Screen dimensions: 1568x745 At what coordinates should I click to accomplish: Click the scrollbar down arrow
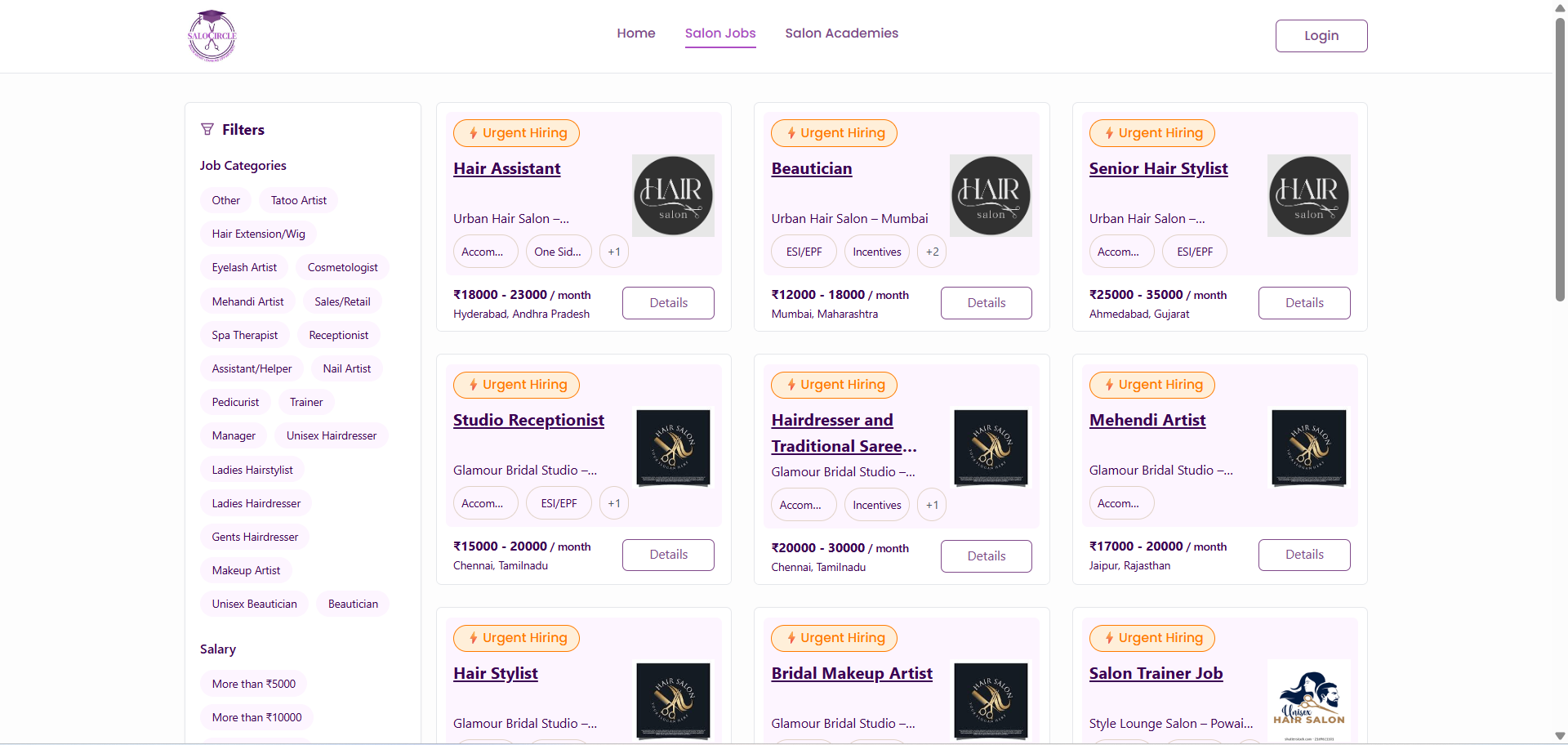click(x=1560, y=736)
